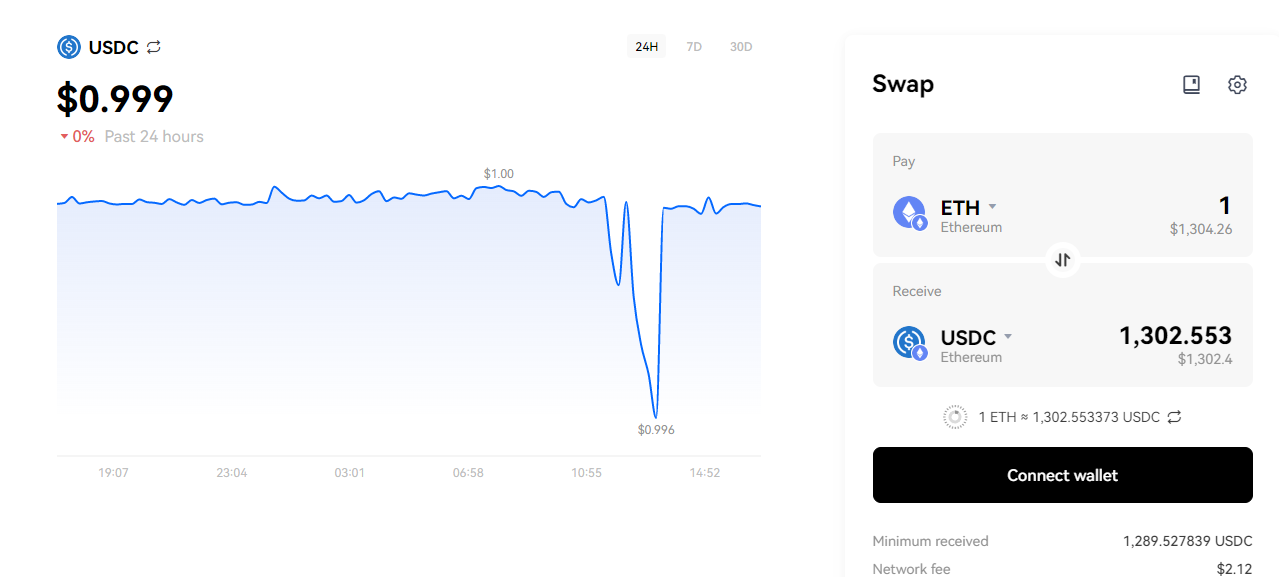
Task: Click the USDC coin icon above chart
Action: 69,47
